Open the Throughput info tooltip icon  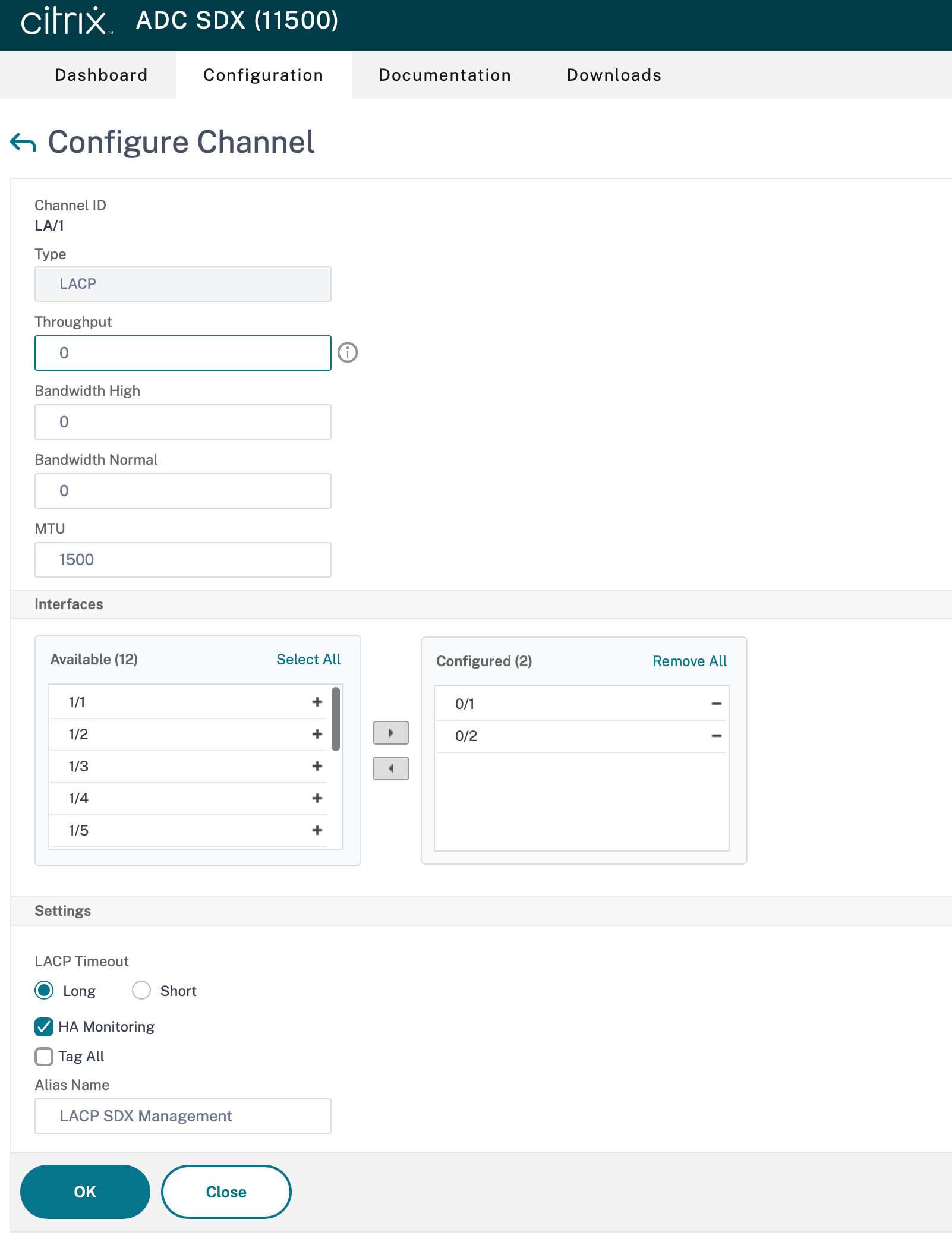point(348,352)
